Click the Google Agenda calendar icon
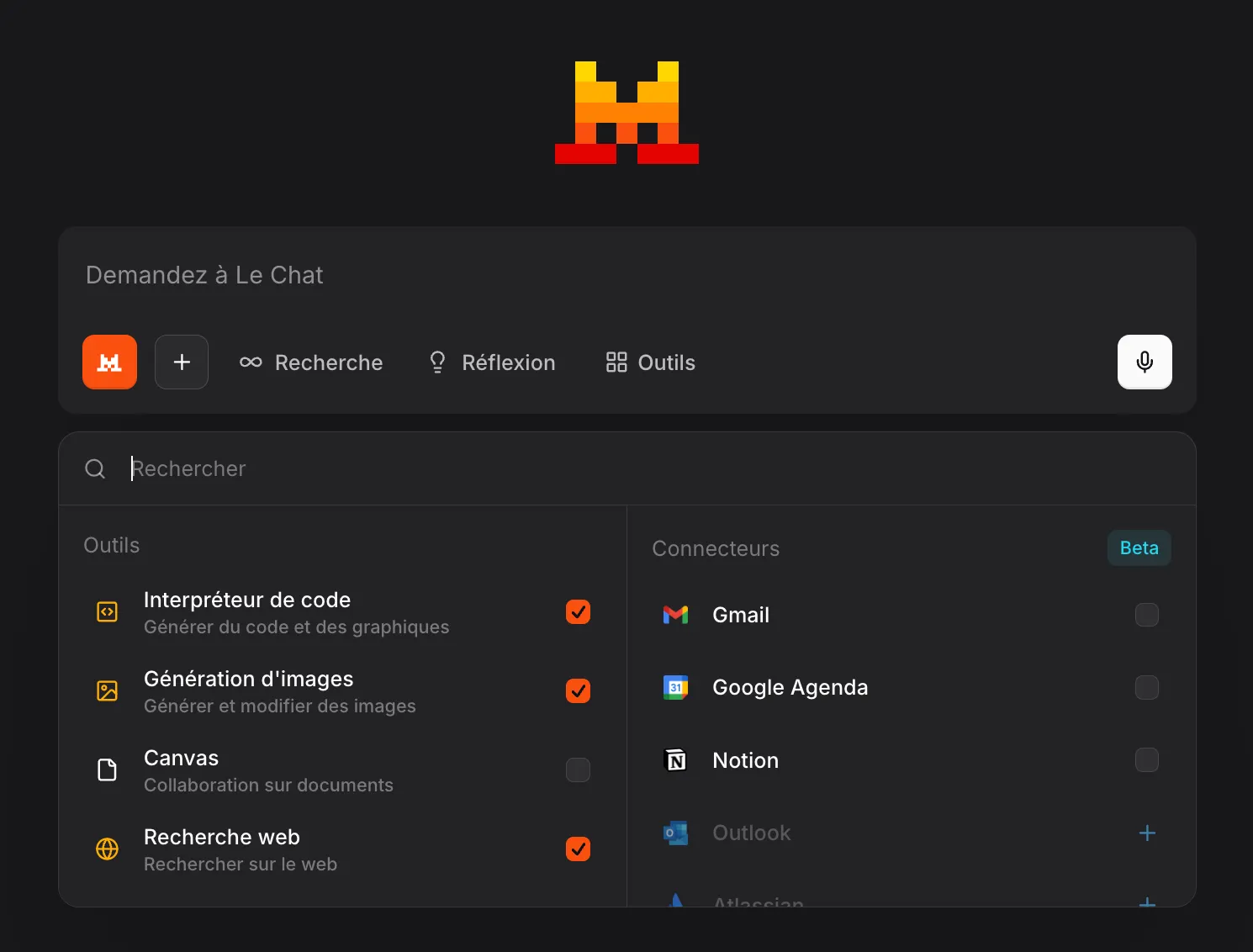The height and width of the screenshot is (952, 1253). (675, 687)
